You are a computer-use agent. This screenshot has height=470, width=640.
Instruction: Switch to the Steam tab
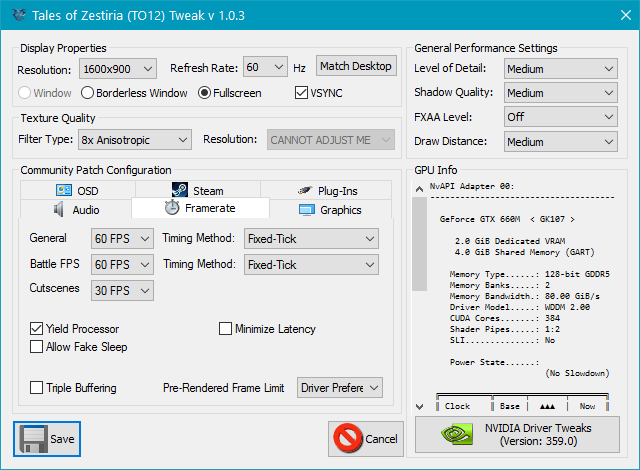click(198, 190)
